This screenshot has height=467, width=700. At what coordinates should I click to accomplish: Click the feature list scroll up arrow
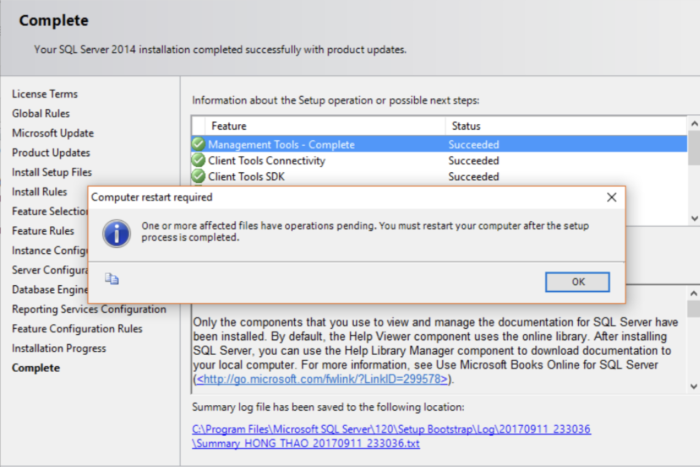tap(694, 124)
